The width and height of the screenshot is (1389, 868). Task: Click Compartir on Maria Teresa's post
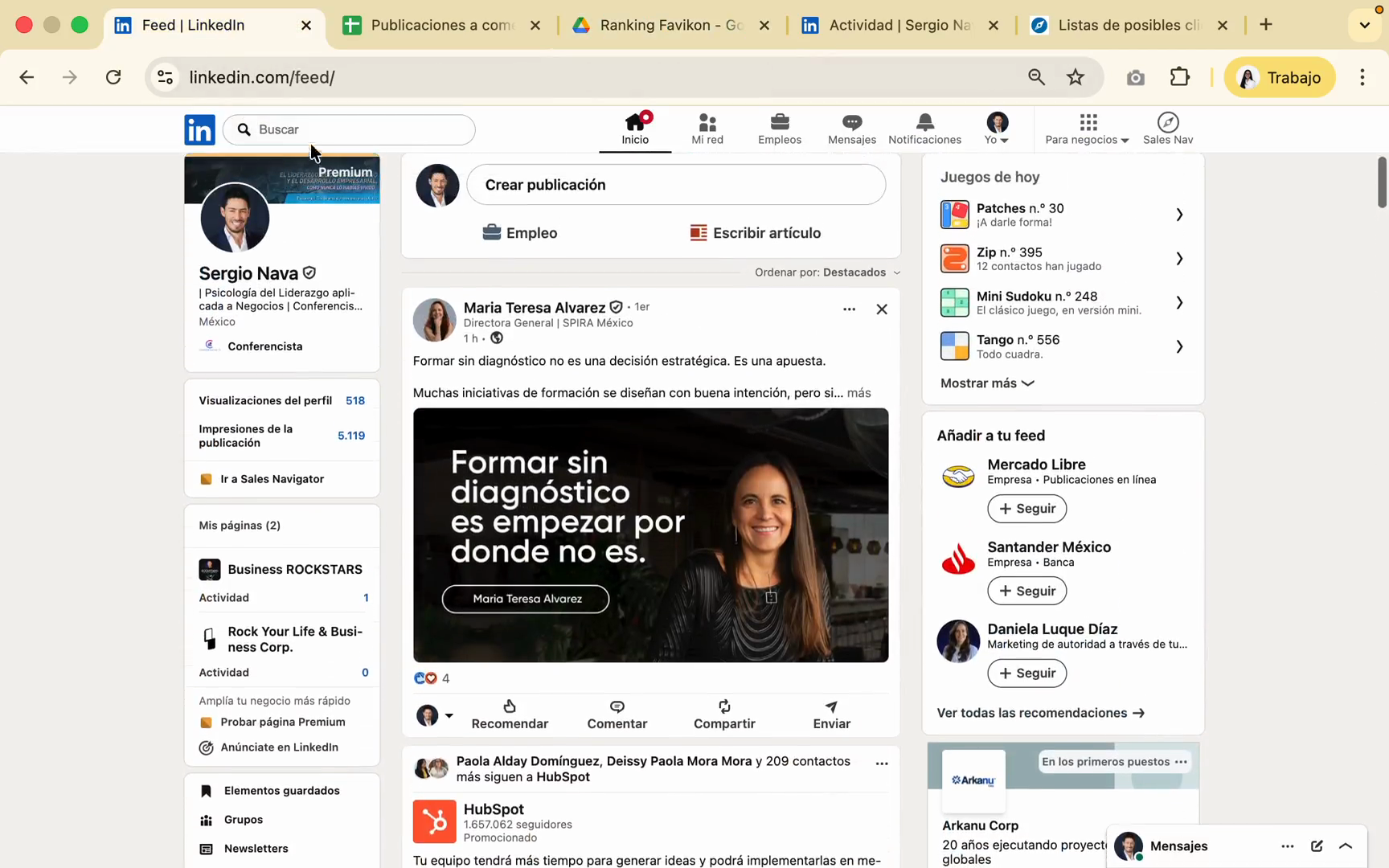[723, 714]
